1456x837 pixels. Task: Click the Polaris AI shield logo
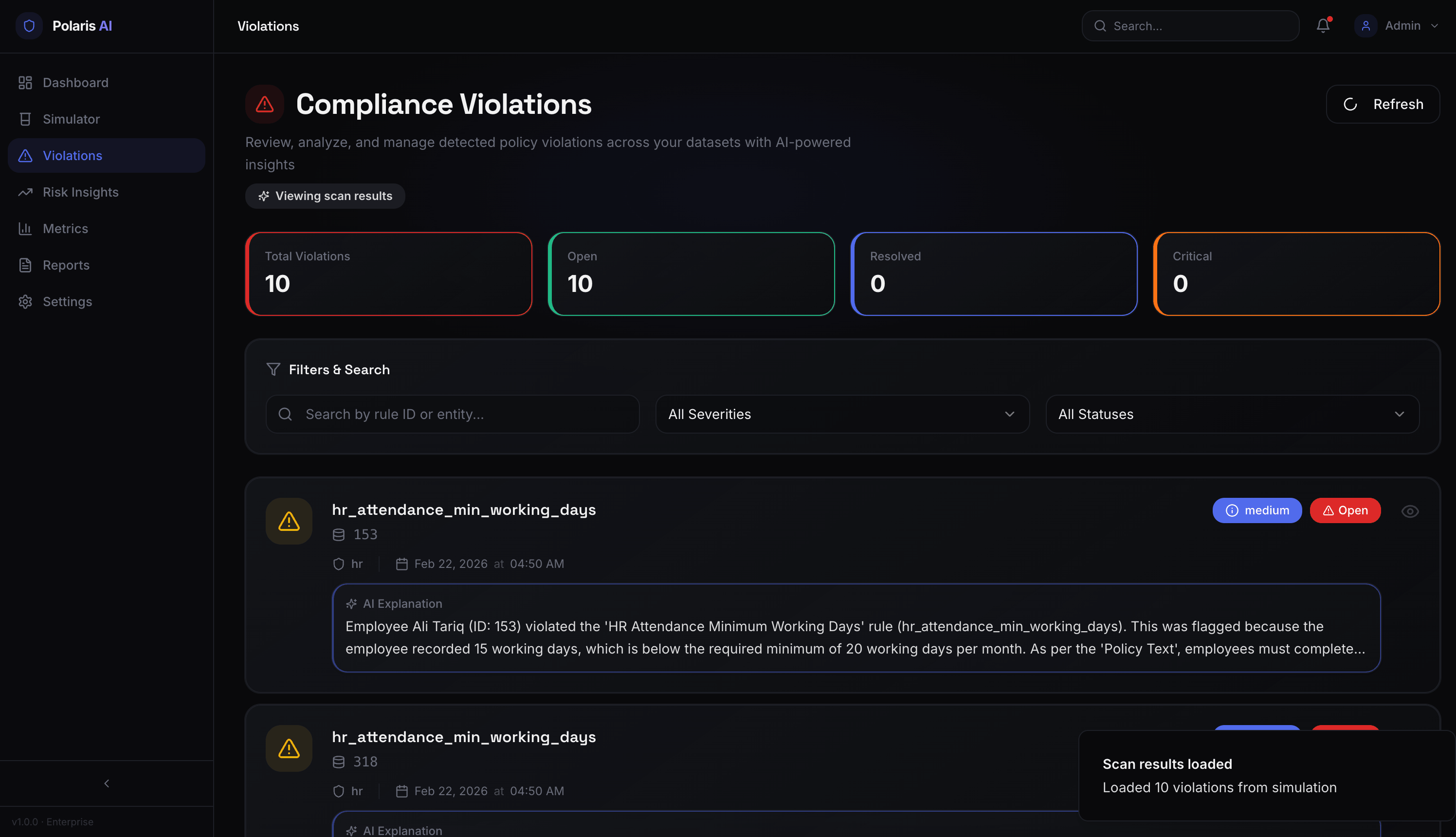[29, 26]
